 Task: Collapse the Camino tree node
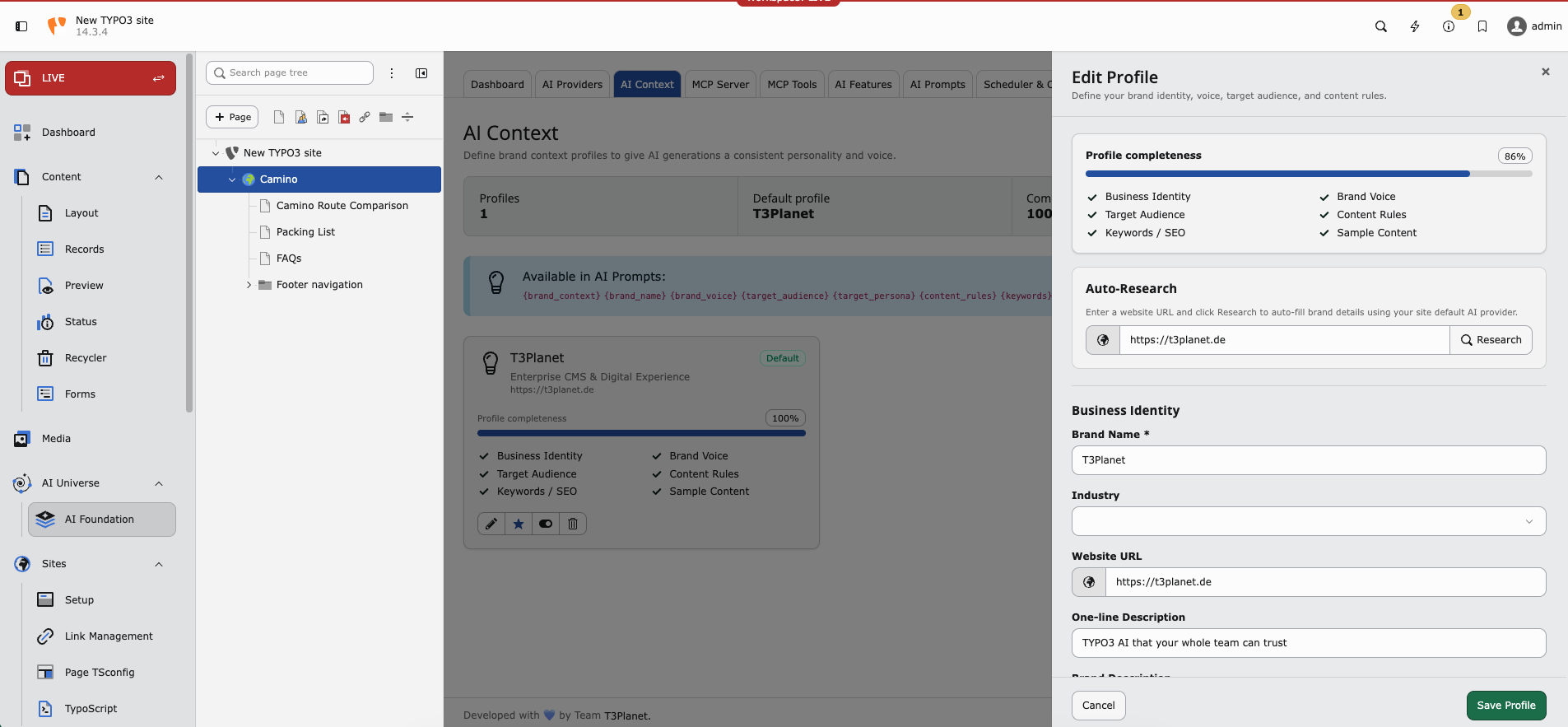tap(232, 179)
